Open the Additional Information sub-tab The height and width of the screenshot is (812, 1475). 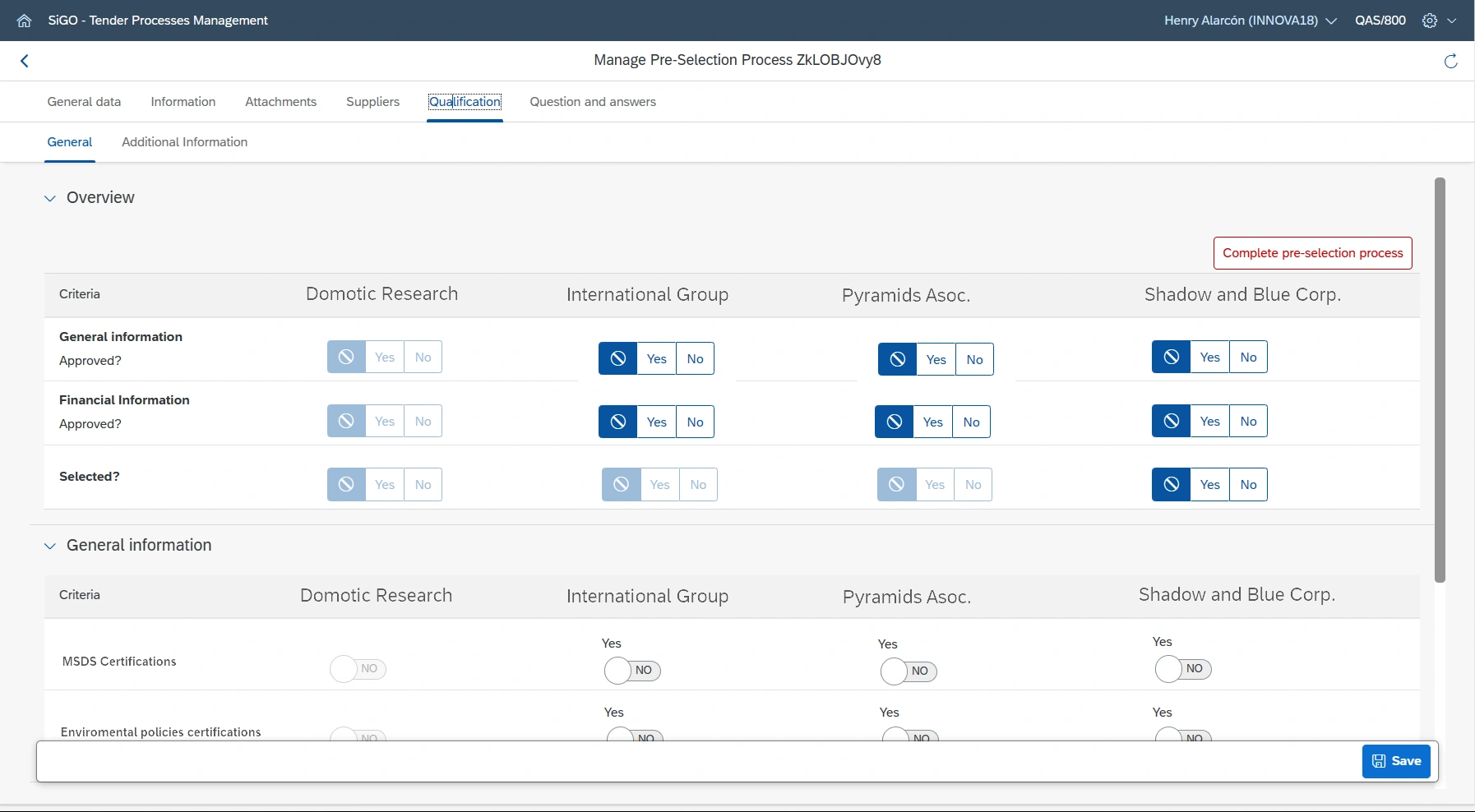(184, 142)
